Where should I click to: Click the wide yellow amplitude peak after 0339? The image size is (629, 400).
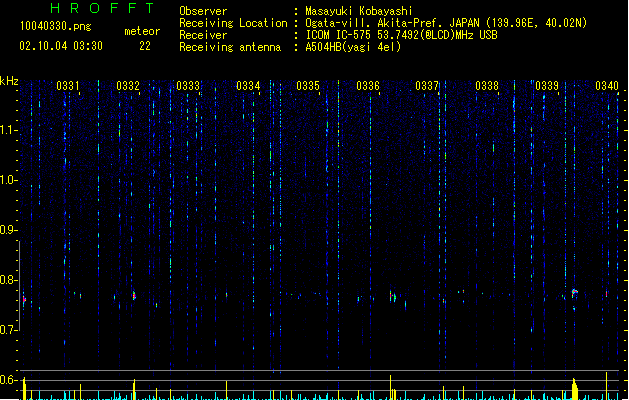pos(575,388)
